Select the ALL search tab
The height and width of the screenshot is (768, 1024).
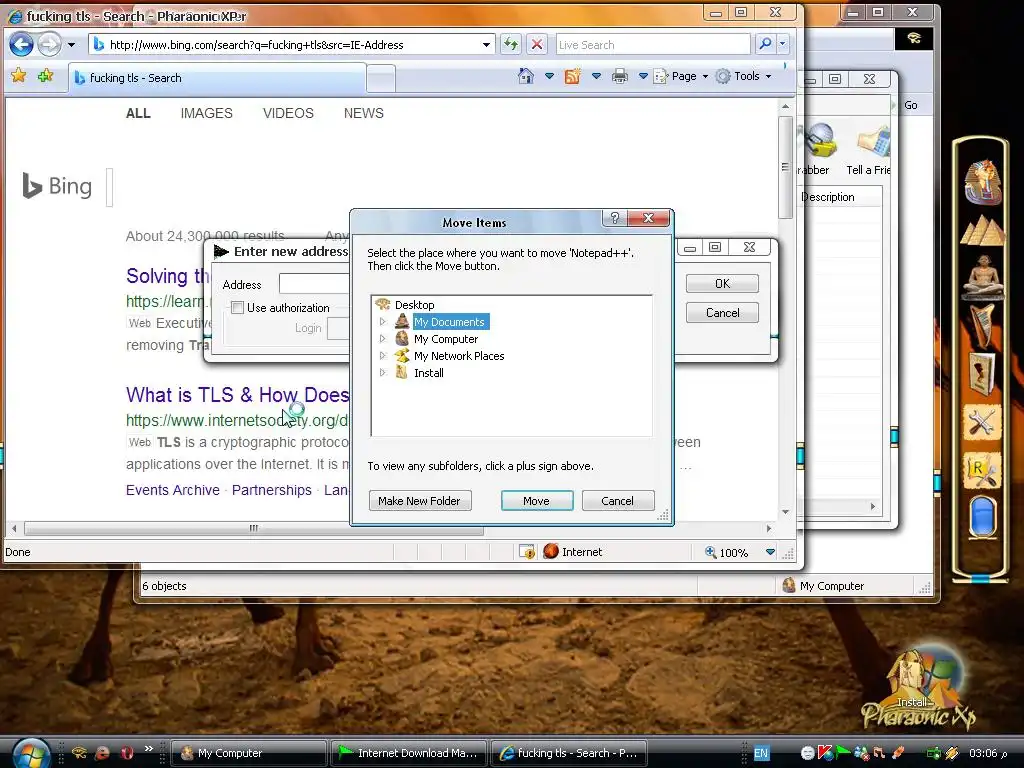[x=138, y=113]
